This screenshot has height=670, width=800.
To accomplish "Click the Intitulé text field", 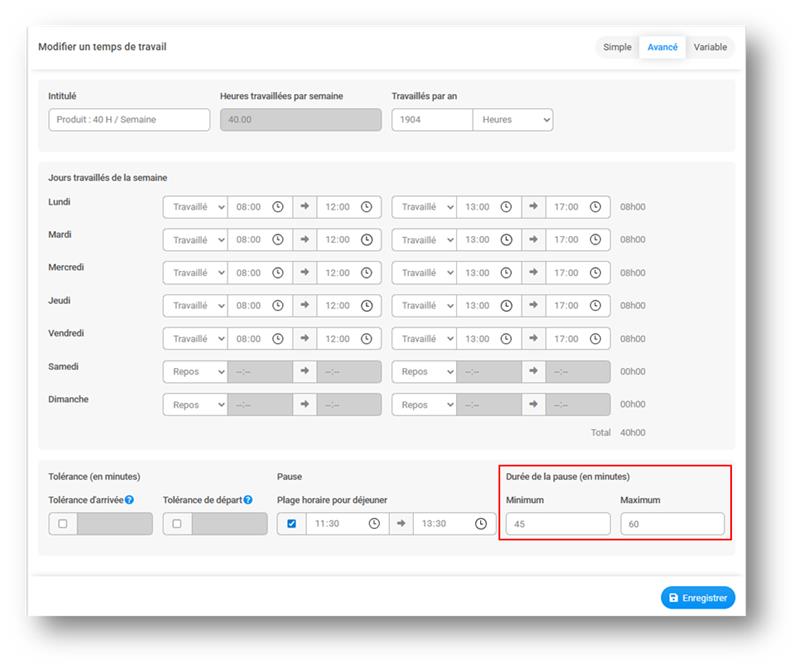I will pyautogui.click(x=129, y=120).
